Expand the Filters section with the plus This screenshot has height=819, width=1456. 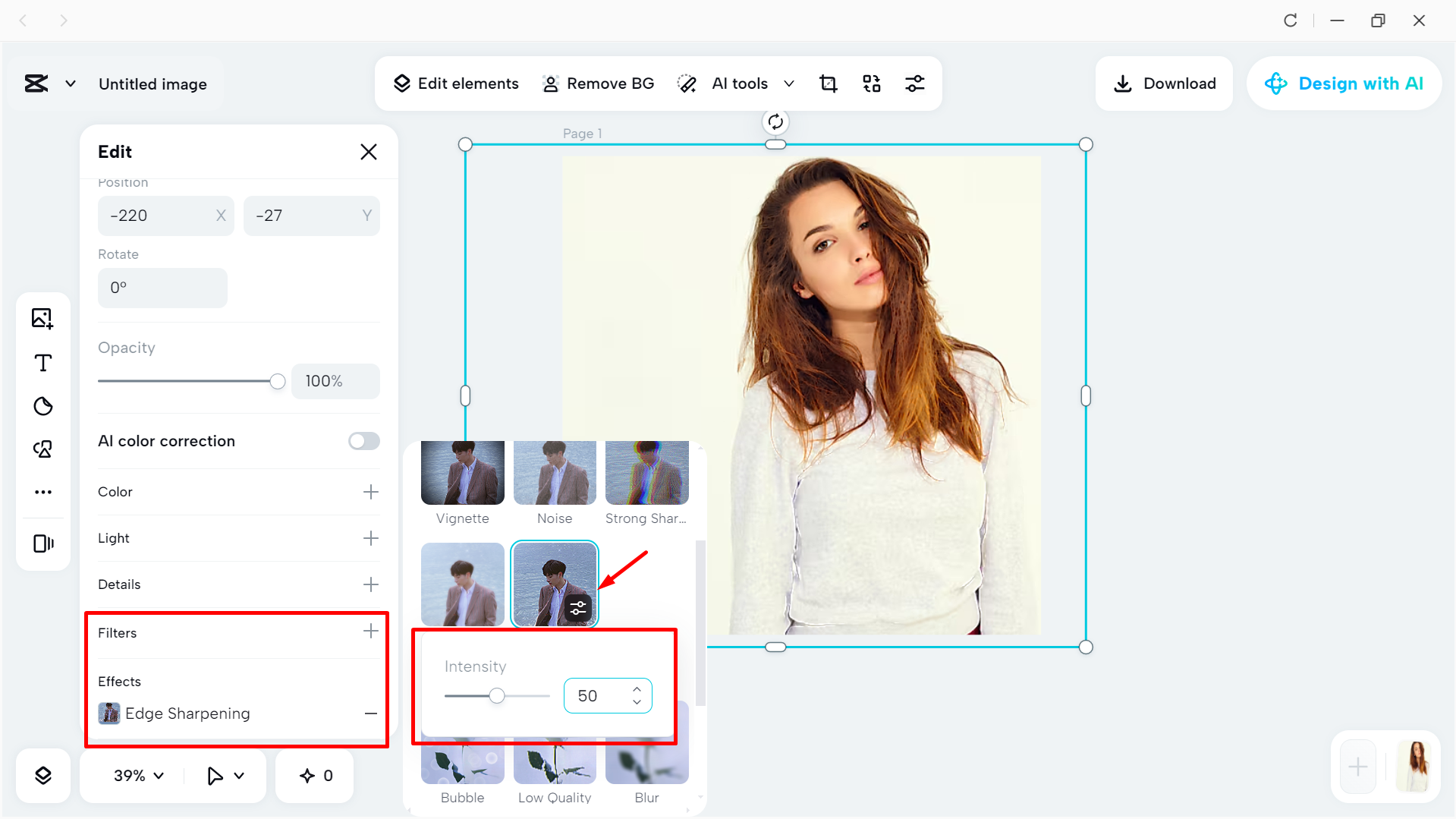pyautogui.click(x=371, y=631)
